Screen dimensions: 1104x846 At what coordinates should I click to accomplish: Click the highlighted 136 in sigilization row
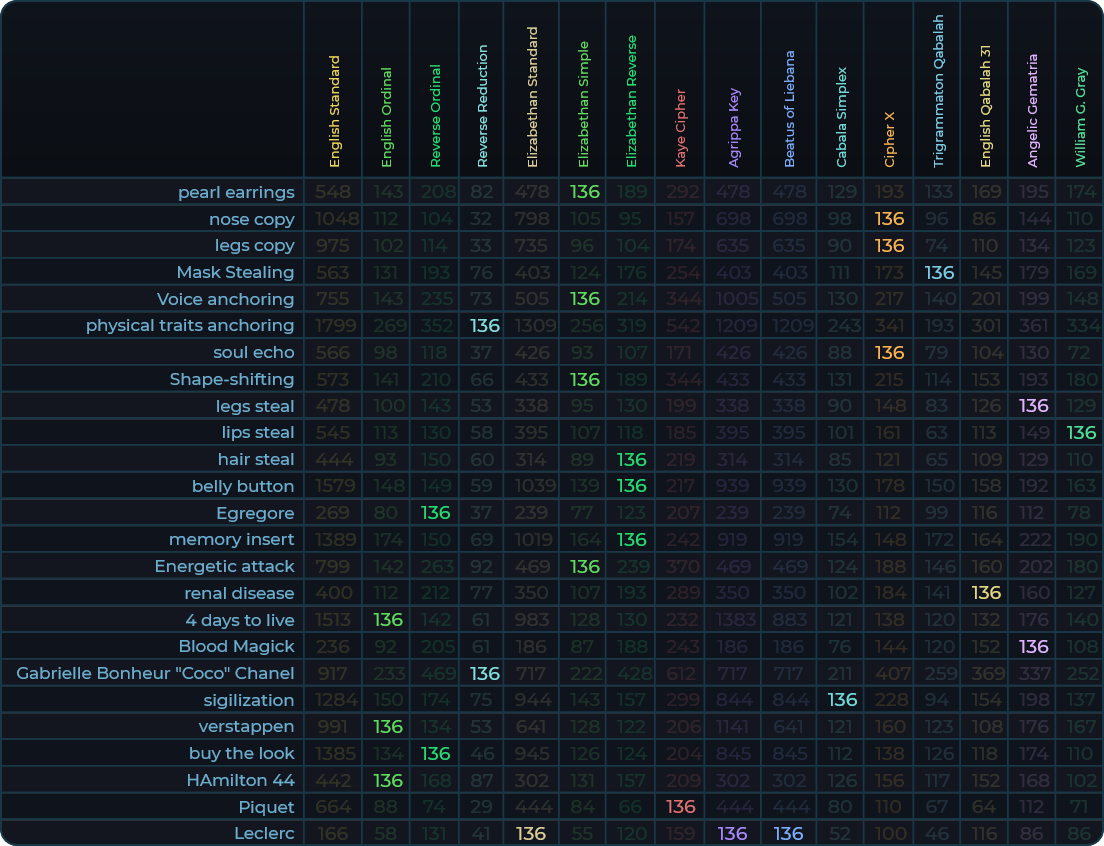[x=842, y=700]
